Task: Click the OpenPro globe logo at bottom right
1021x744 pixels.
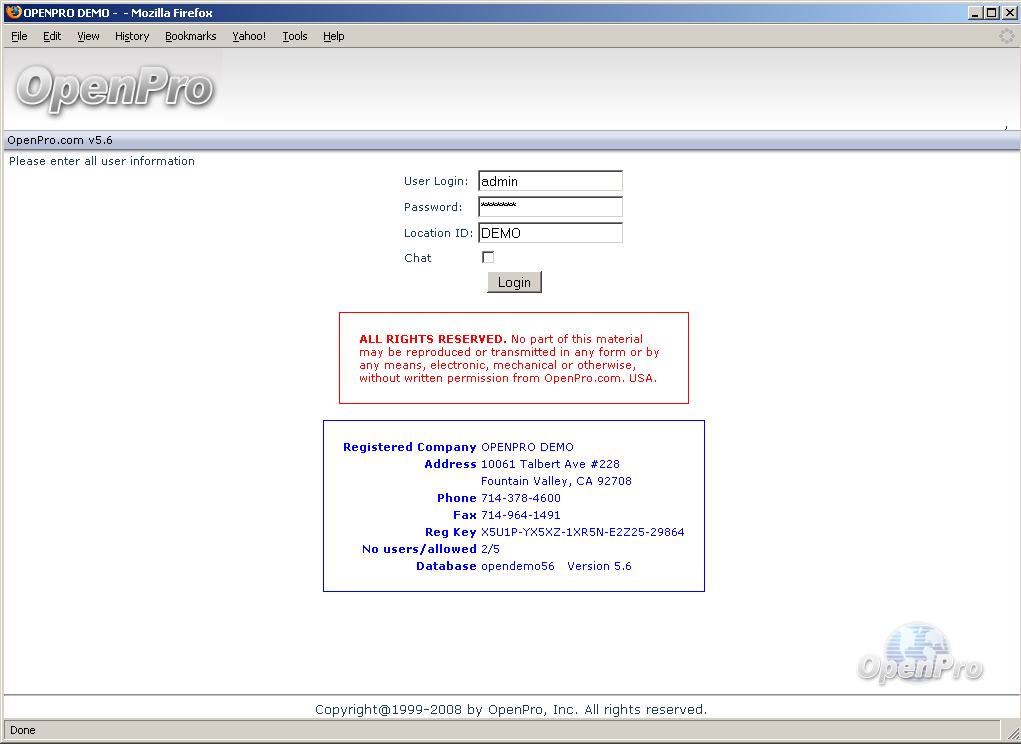Action: point(919,655)
